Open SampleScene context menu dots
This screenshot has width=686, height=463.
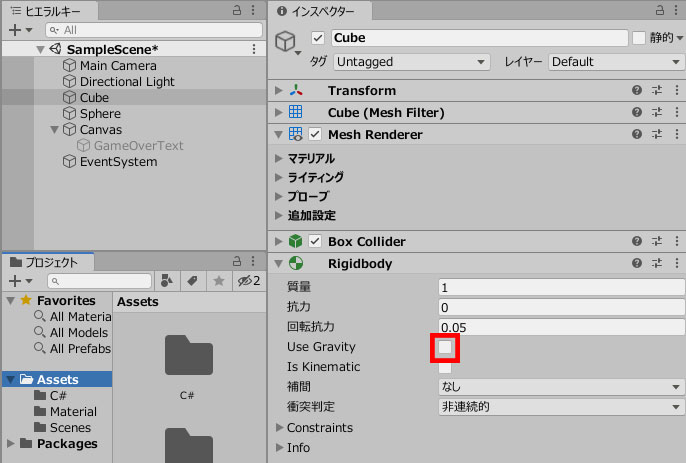pyautogui.click(x=254, y=49)
